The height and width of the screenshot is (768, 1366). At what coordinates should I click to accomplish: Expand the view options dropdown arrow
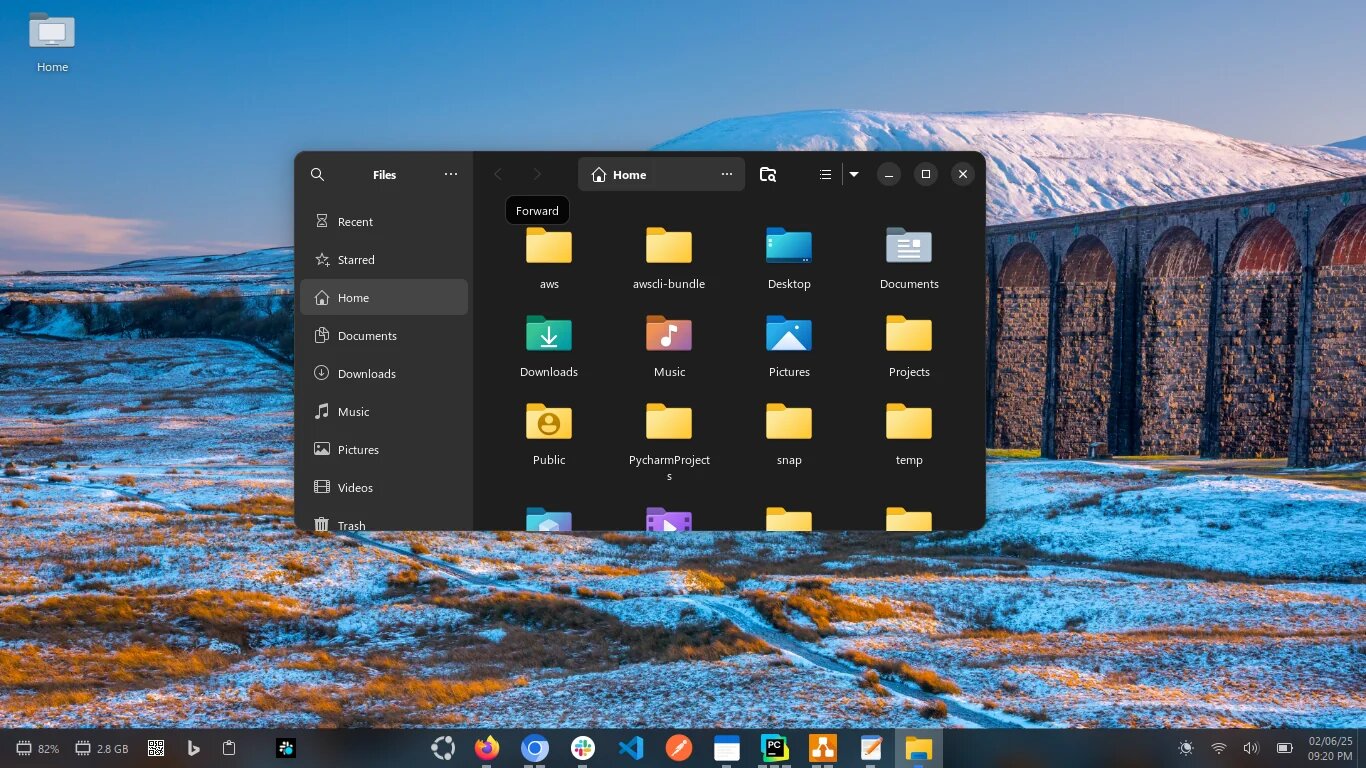tap(854, 174)
